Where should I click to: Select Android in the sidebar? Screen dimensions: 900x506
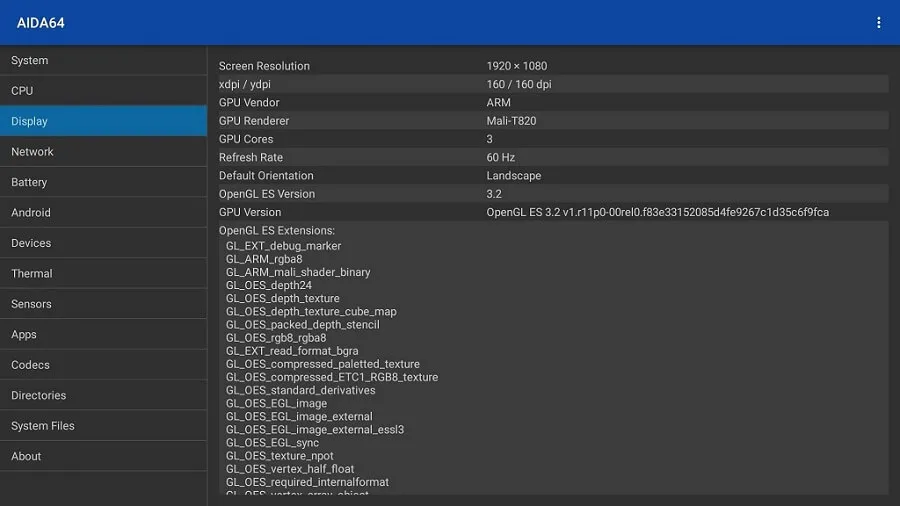pos(103,213)
